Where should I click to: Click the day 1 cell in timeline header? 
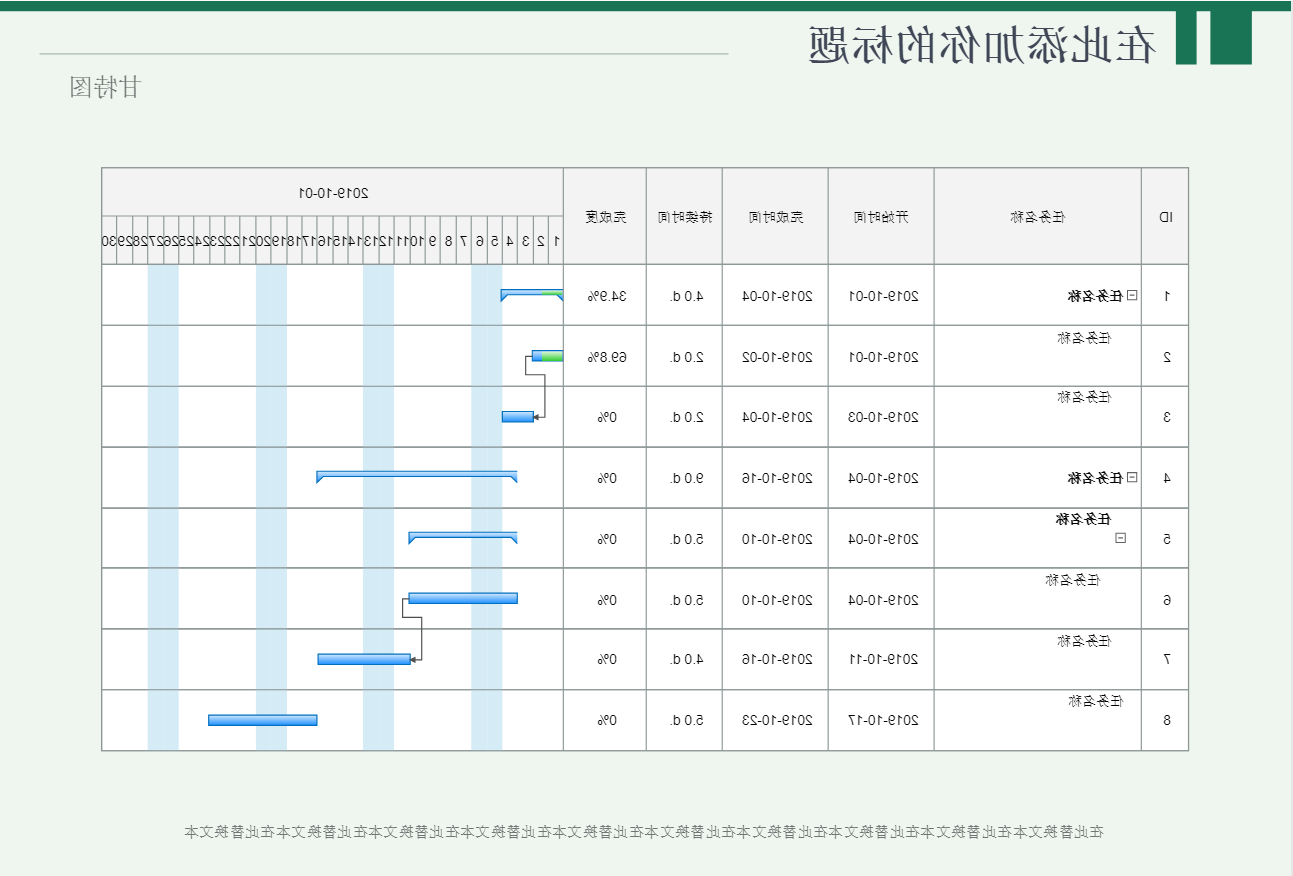(556, 240)
